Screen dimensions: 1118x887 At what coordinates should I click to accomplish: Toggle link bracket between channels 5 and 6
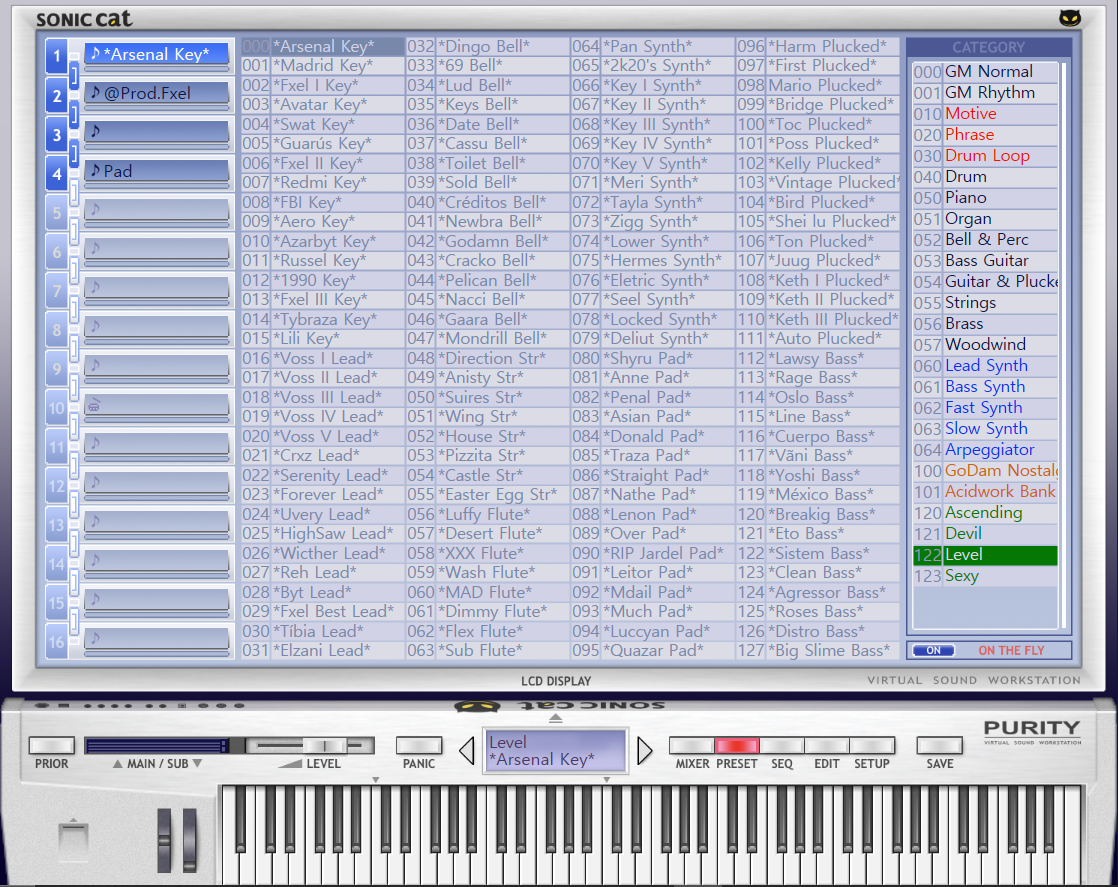pyautogui.click(x=73, y=232)
